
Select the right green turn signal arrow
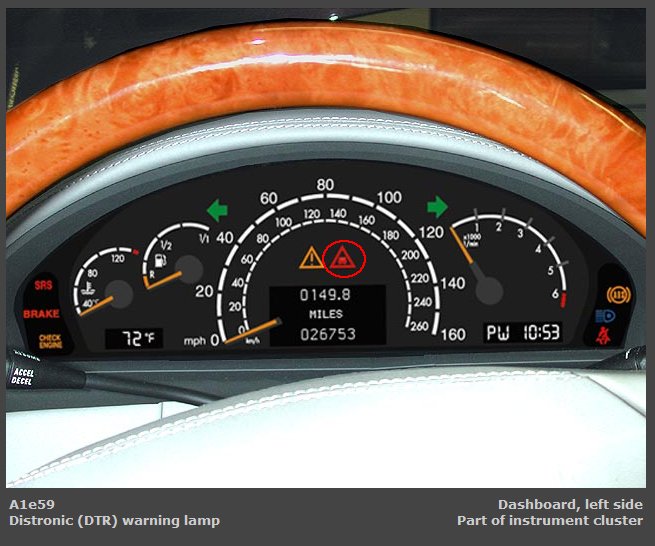[437, 207]
